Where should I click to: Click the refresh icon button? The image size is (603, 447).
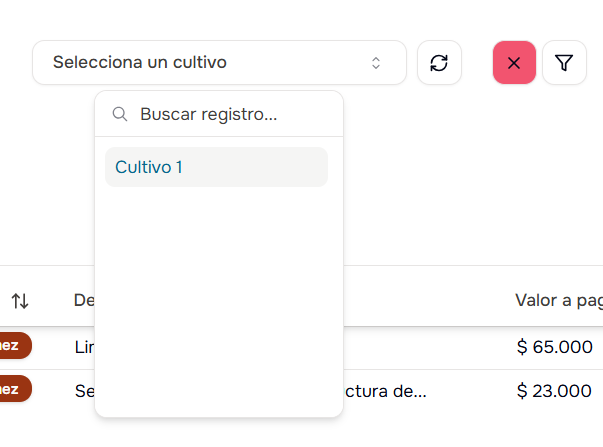coord(439,63)
